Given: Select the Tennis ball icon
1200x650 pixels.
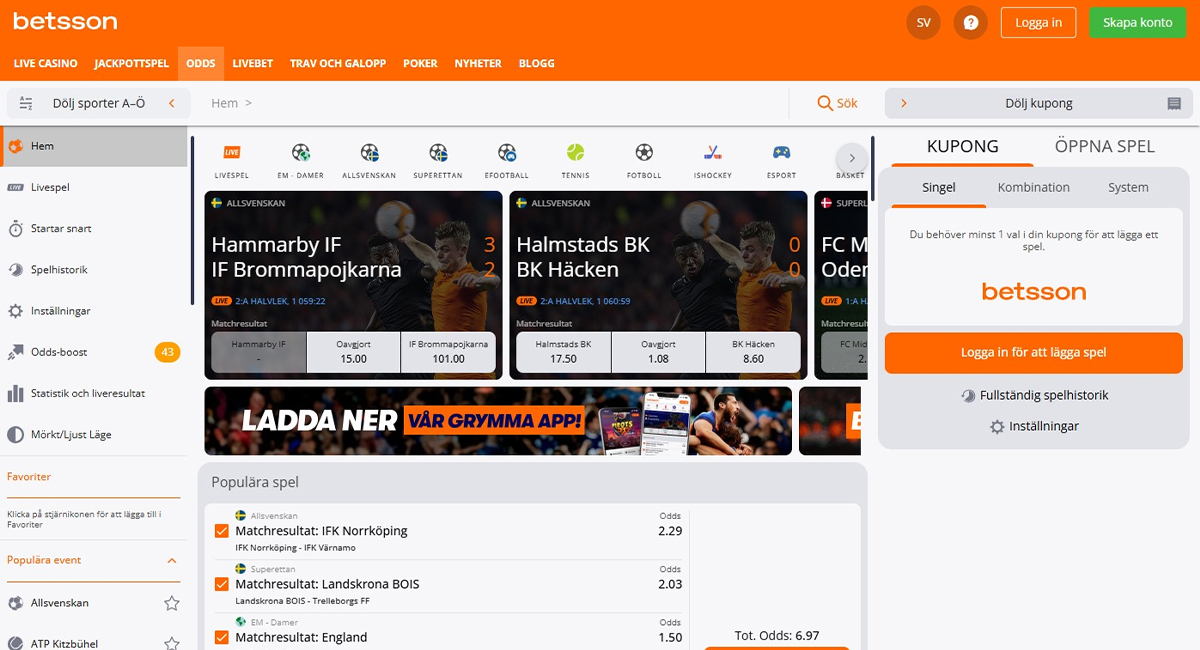Looking at the screenshot, I should click(575, 153).
